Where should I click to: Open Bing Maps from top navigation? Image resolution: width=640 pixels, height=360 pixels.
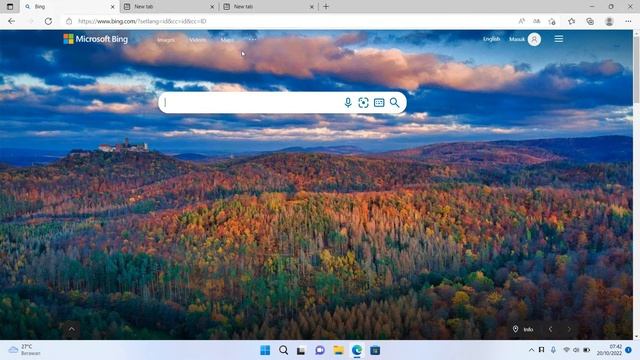227,40
